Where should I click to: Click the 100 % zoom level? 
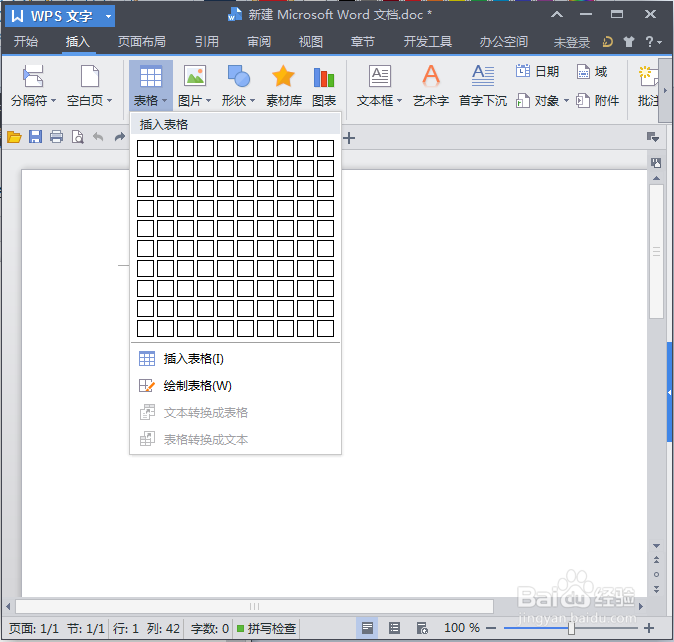coord(462,628)
